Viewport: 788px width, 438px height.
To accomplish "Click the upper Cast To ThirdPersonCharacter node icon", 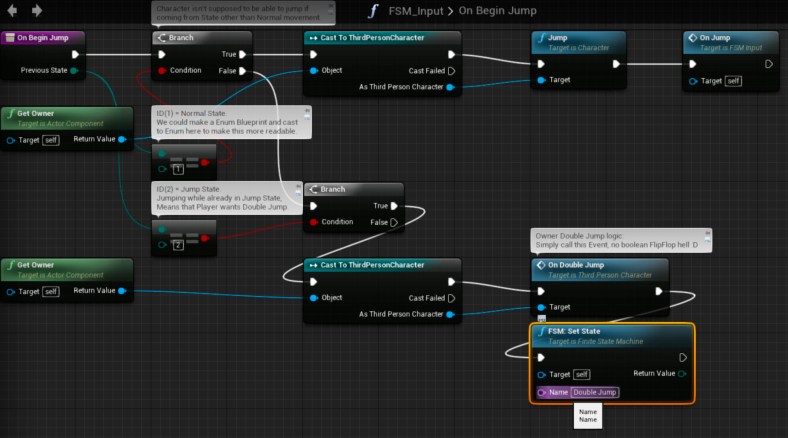I will [x=312, y=38].
